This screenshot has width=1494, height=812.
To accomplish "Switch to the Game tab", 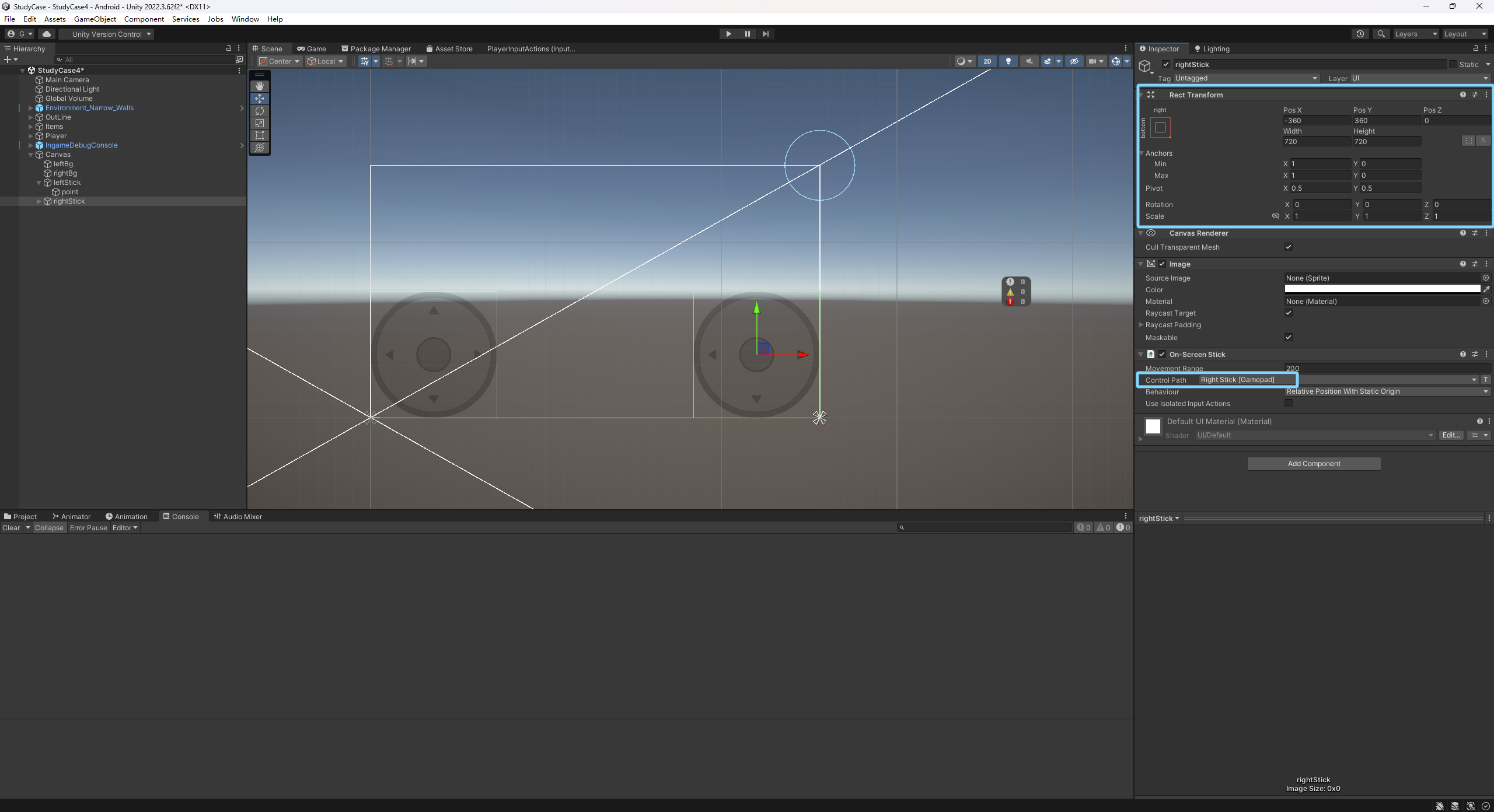I will [312, 48].
